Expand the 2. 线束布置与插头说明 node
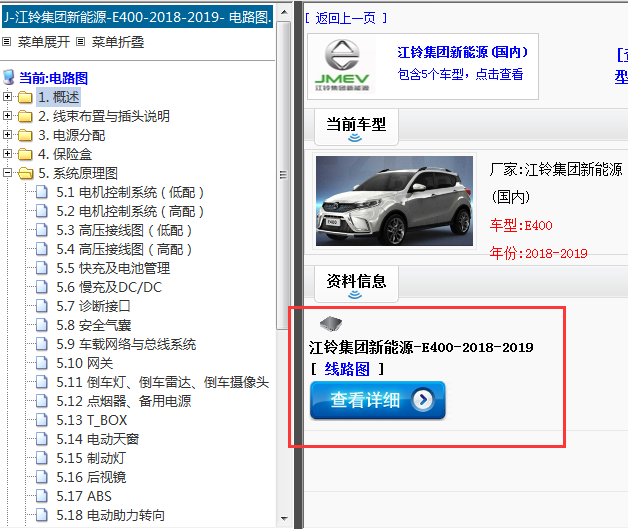Image resolution: width=628 pixels, height=529 pixels. [7, 116]
